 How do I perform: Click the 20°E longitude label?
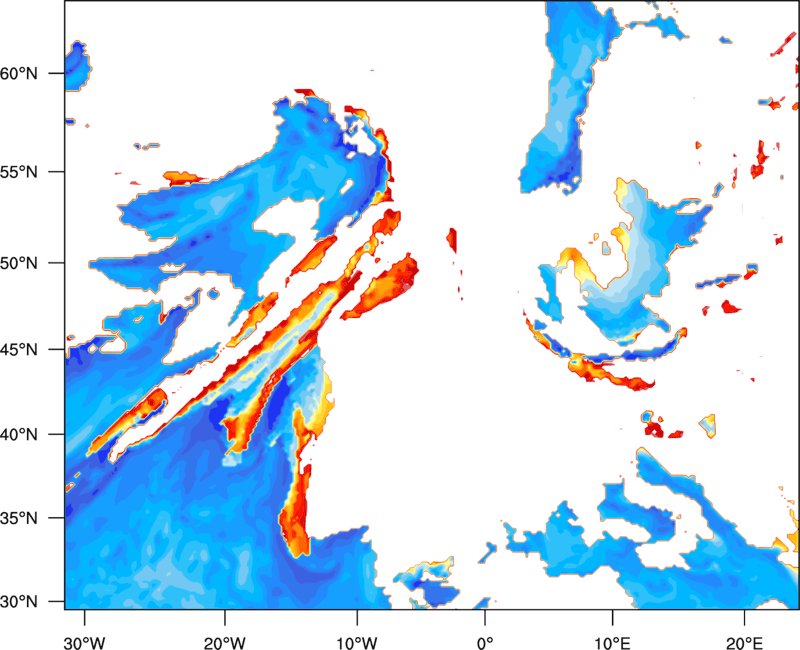pyautogui.click(x=743, y=642)
